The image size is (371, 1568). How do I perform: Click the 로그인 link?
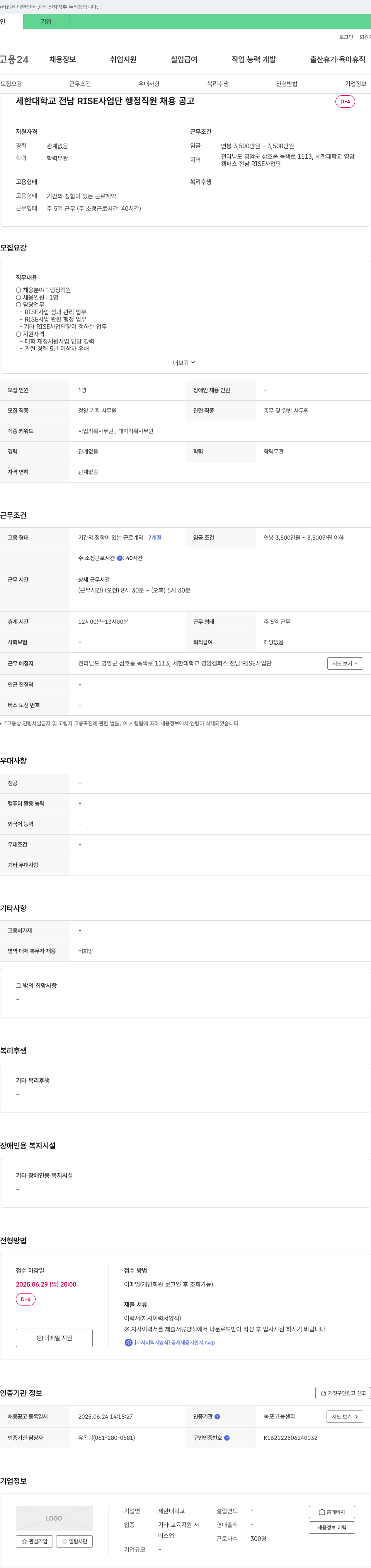[346, 37]
